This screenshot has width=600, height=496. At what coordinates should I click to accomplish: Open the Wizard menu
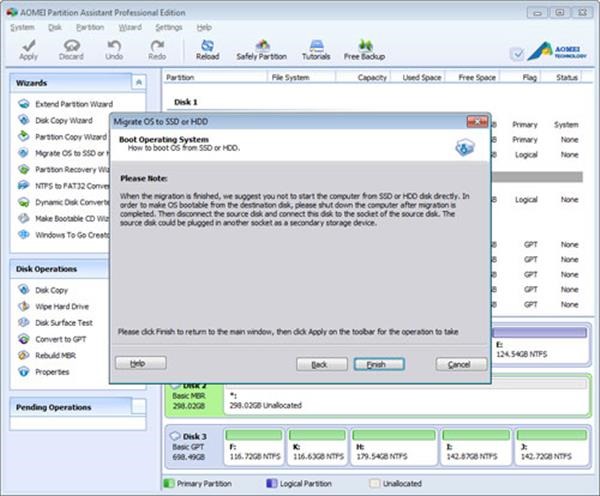click(x=130, y=27)
